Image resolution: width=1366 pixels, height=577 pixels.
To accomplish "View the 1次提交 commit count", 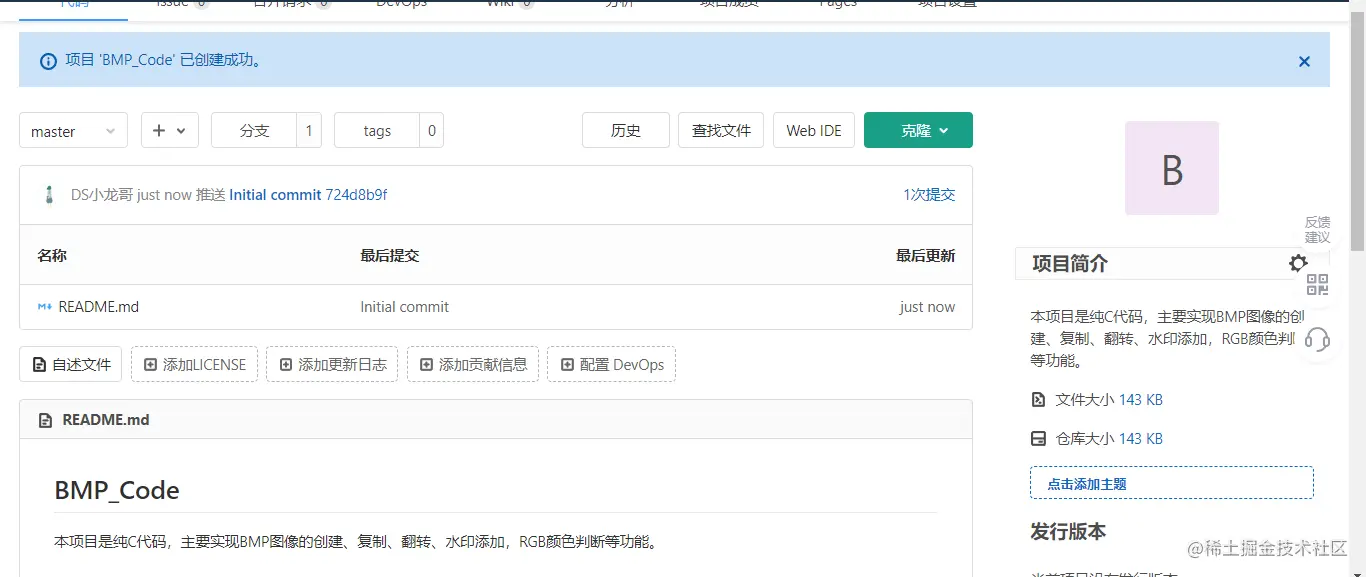I will point(929,195).
